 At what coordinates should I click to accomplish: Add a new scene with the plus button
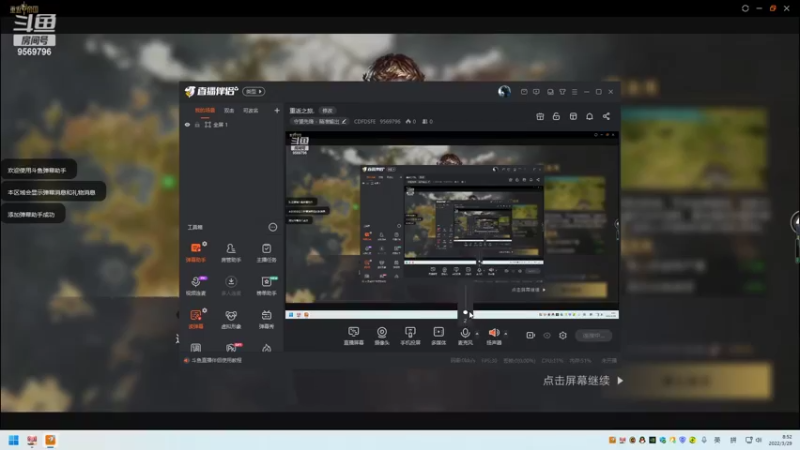pyautogui.click(x=277, y=110)
